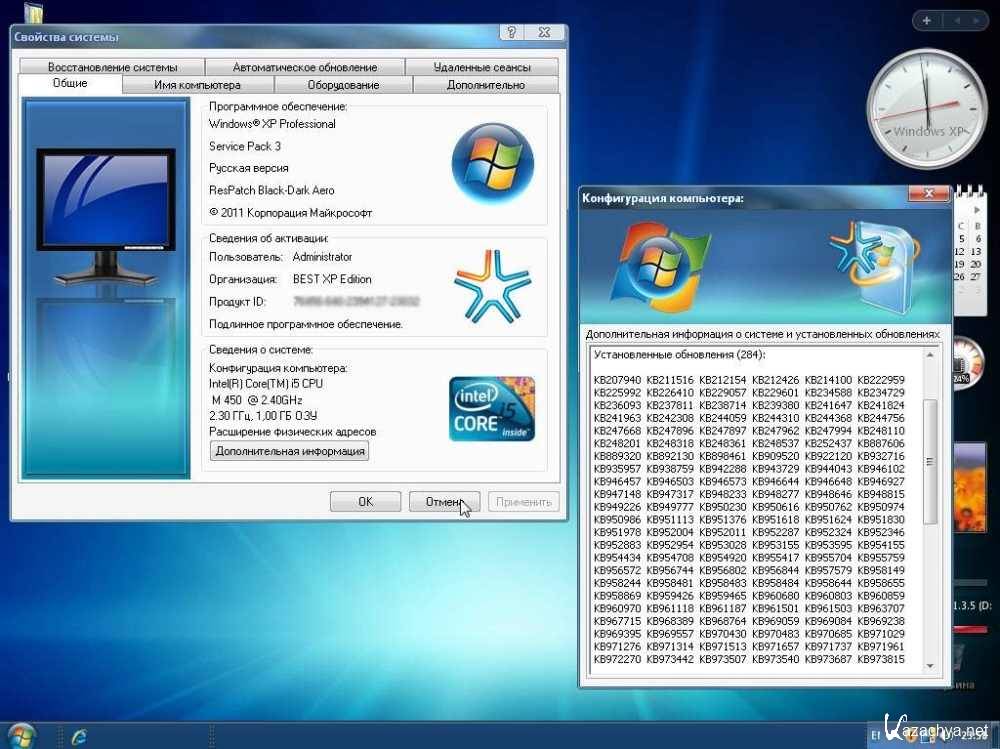Open the Оборудование tab
This screenshot has width=1000, height=749.
[343, 85]
